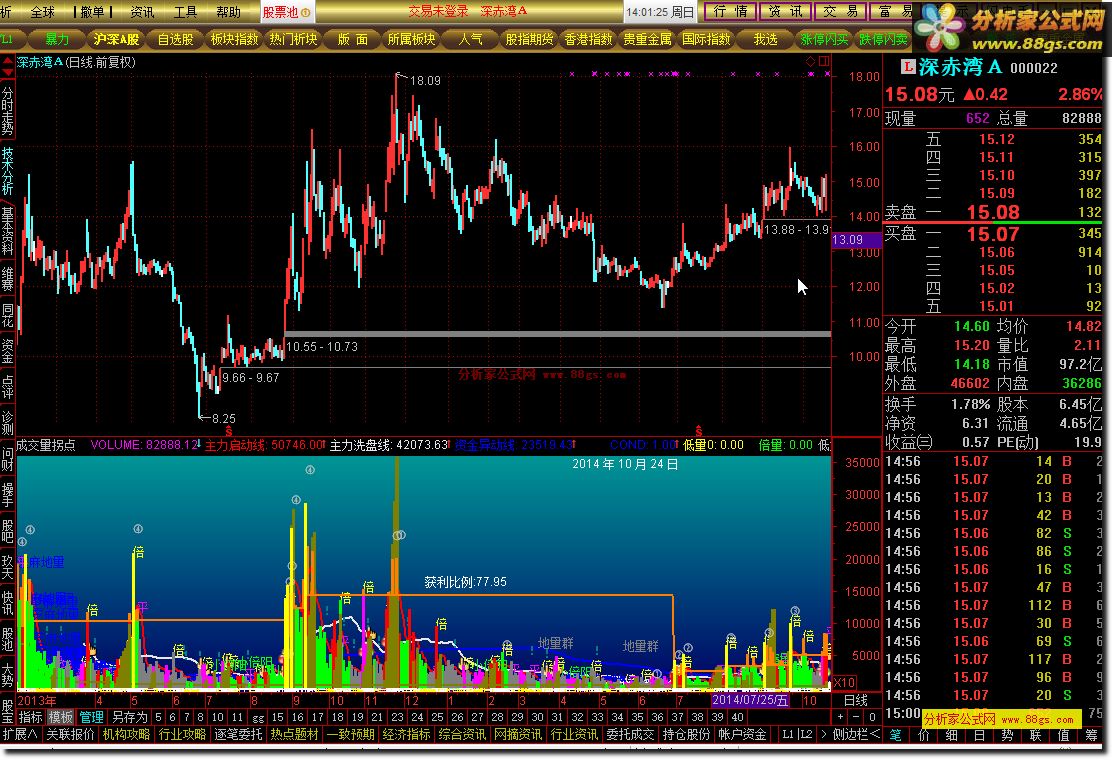Select indicator preset number 5
The image size is (1114, 760).
point(158,717)
